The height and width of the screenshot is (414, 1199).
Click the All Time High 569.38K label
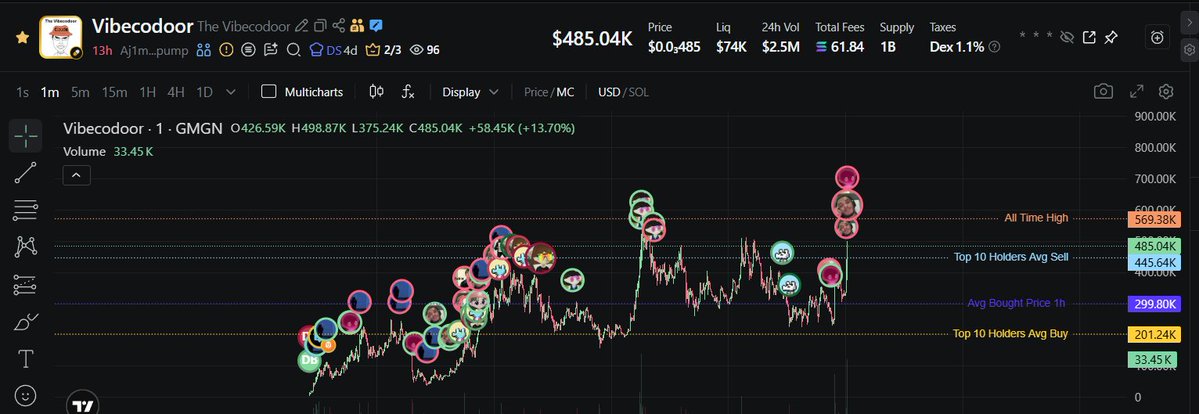[1155, 219]
